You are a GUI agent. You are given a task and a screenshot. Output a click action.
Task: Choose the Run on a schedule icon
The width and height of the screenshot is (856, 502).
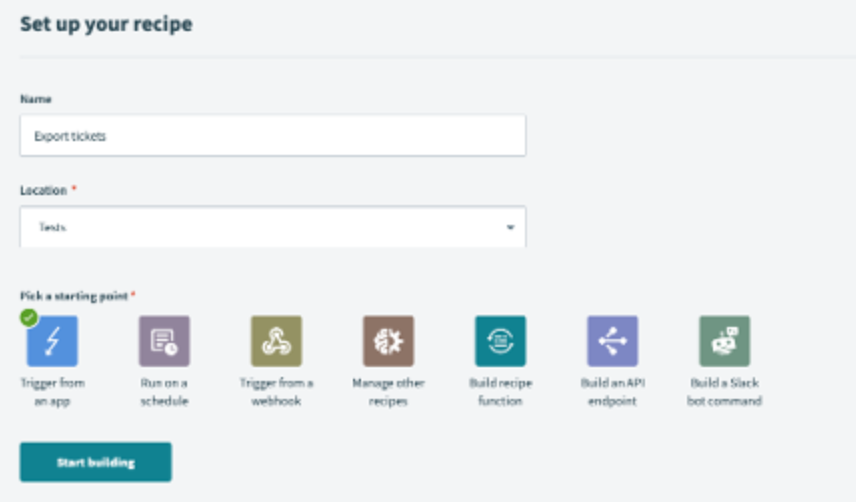(164, 342)
